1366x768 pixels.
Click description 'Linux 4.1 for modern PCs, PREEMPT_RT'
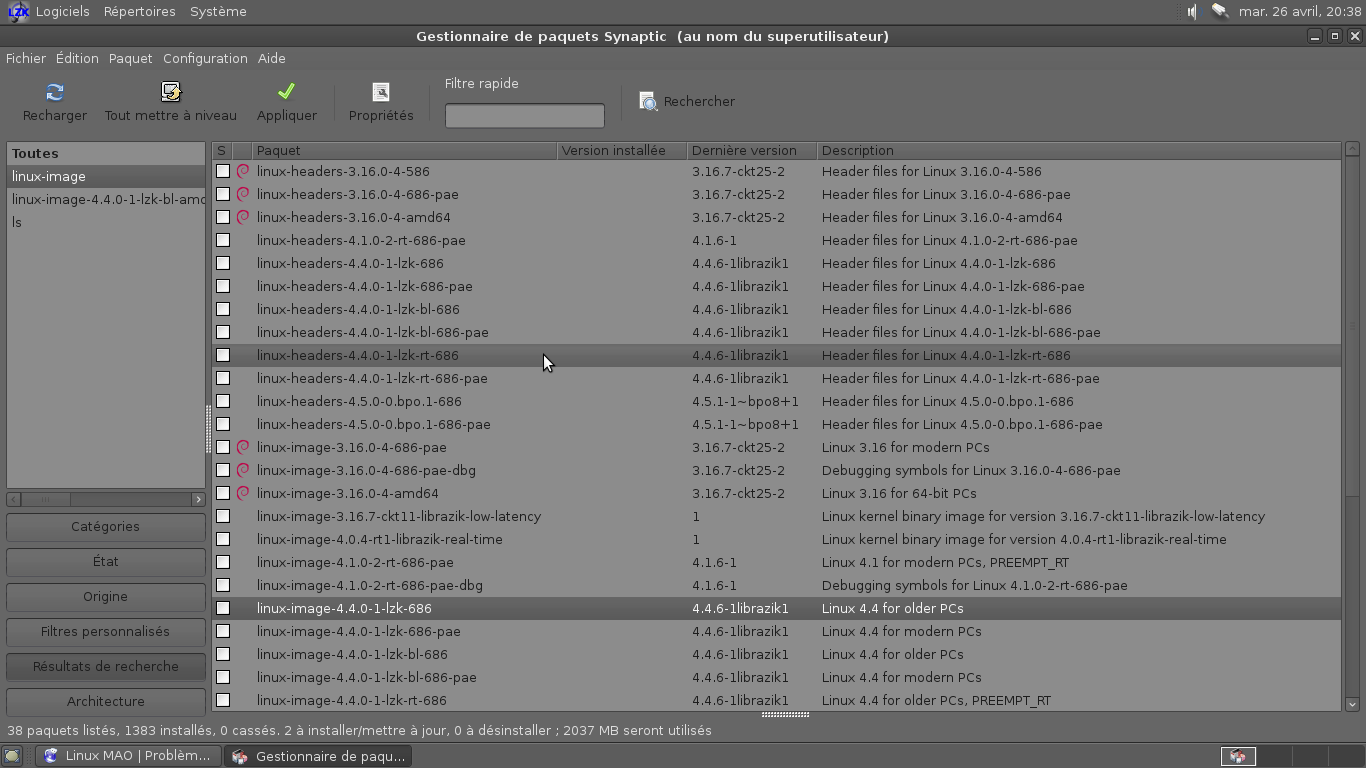(945, 562)
